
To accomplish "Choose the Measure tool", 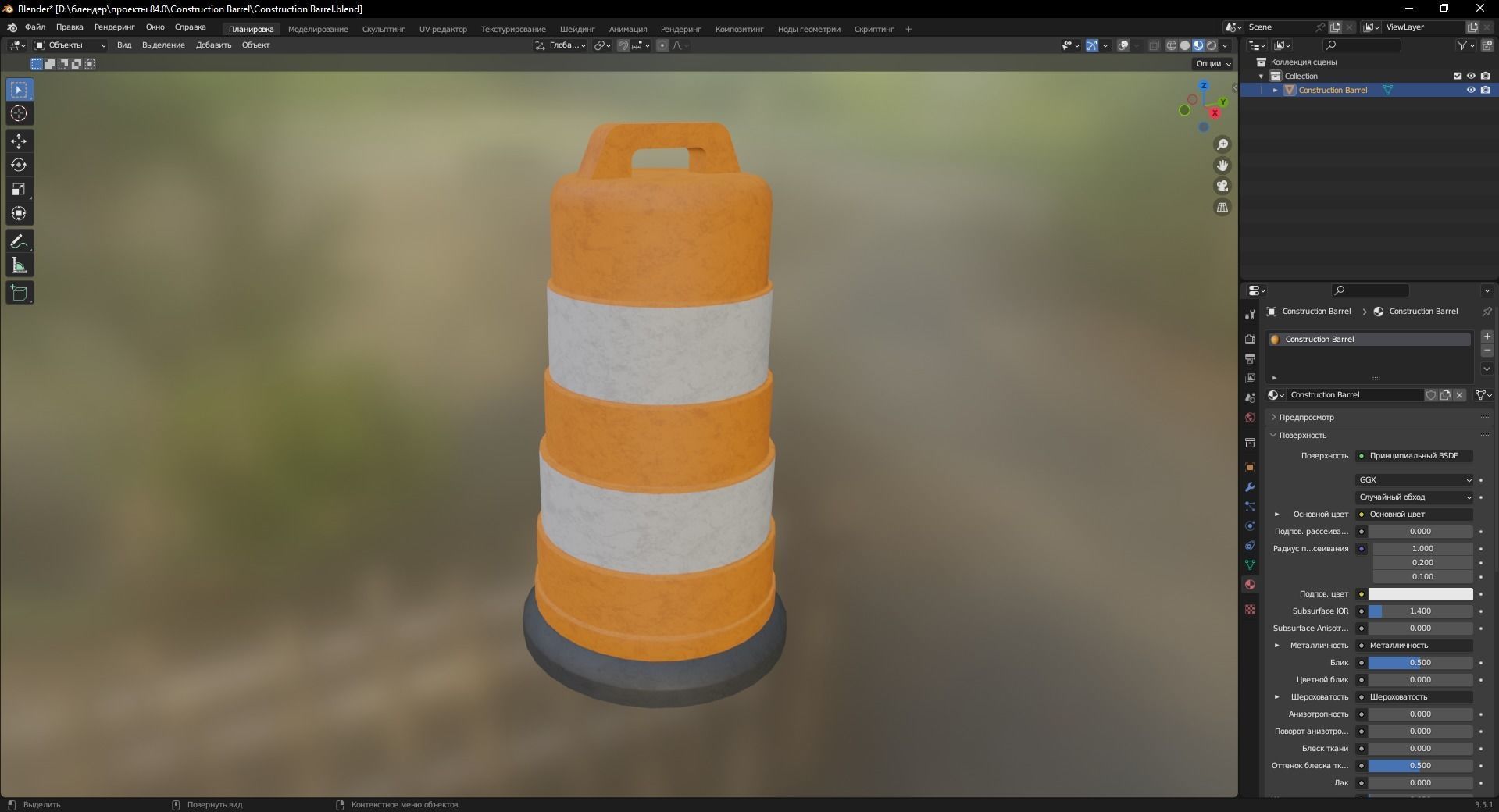I will coord(19,265).
